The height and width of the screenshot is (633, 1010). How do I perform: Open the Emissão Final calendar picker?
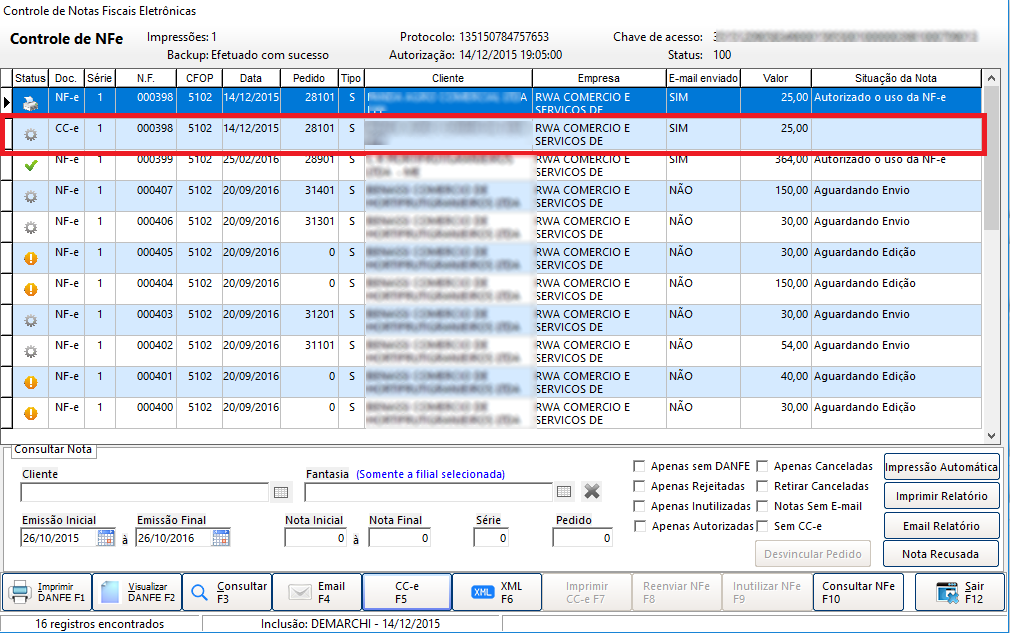click(221, 538)
